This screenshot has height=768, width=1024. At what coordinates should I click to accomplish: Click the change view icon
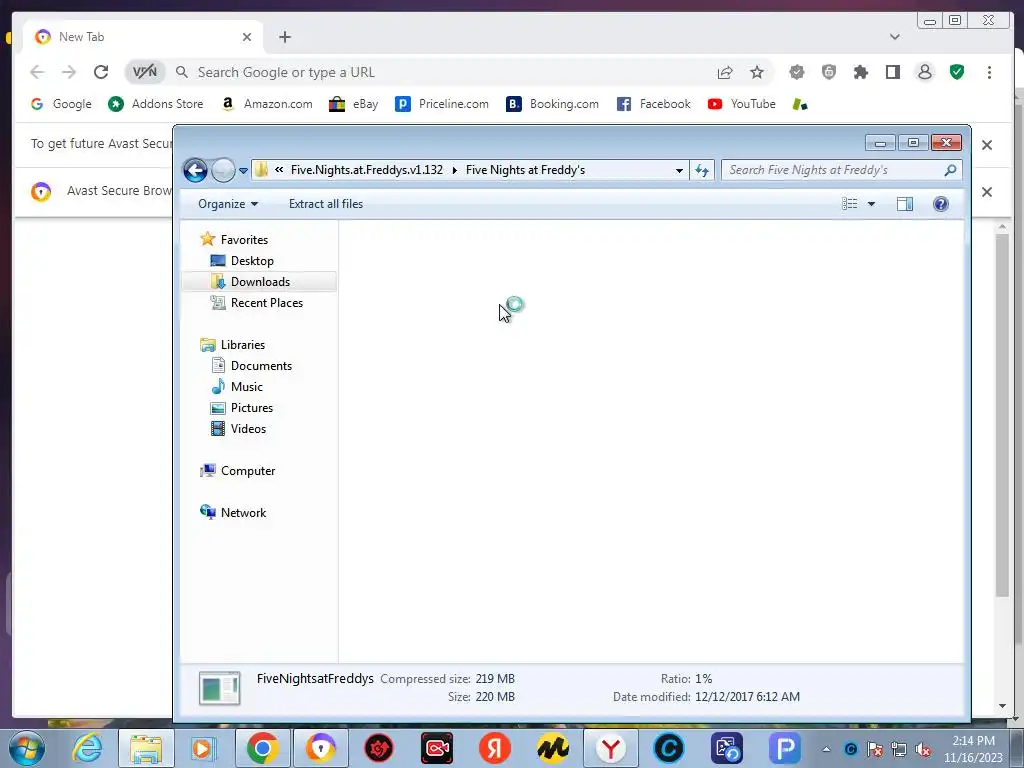pyautogui.click(x=850, y=204)
